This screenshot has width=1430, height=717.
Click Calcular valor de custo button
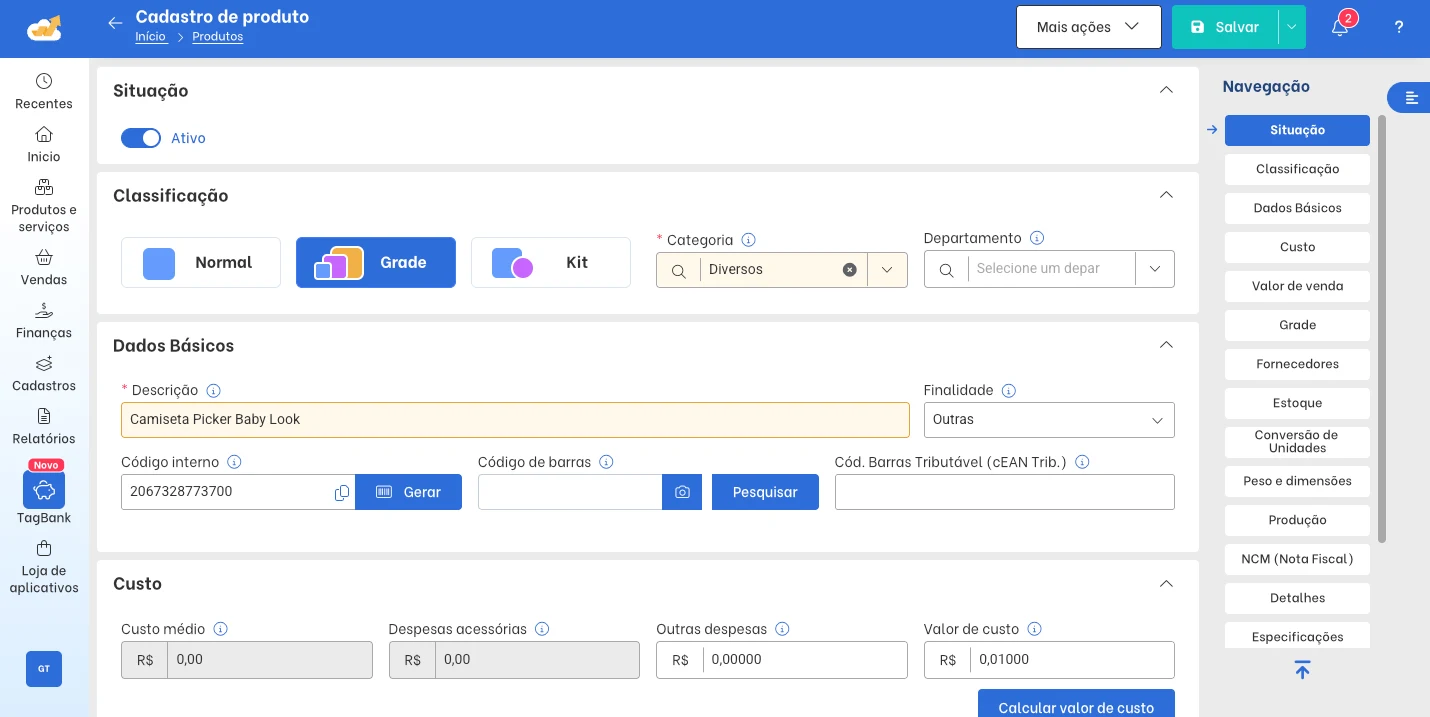(1076, 704)
